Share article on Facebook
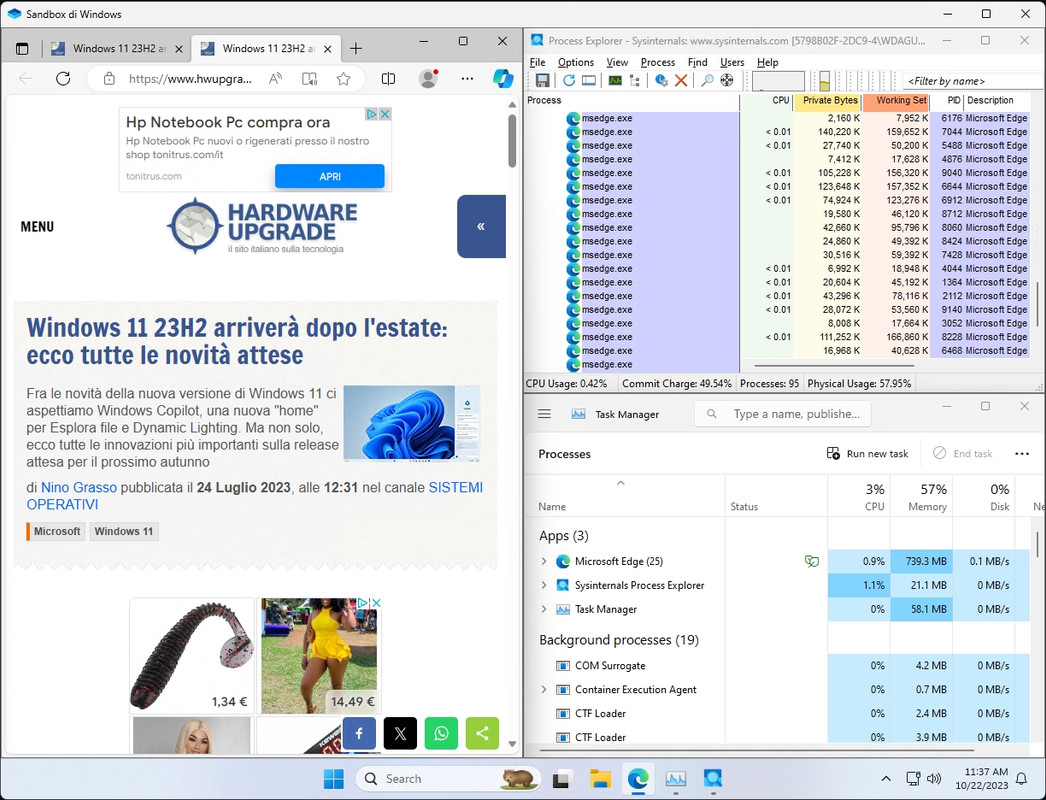The width and height of the screenshot is (1046, 800). [359, 733]
